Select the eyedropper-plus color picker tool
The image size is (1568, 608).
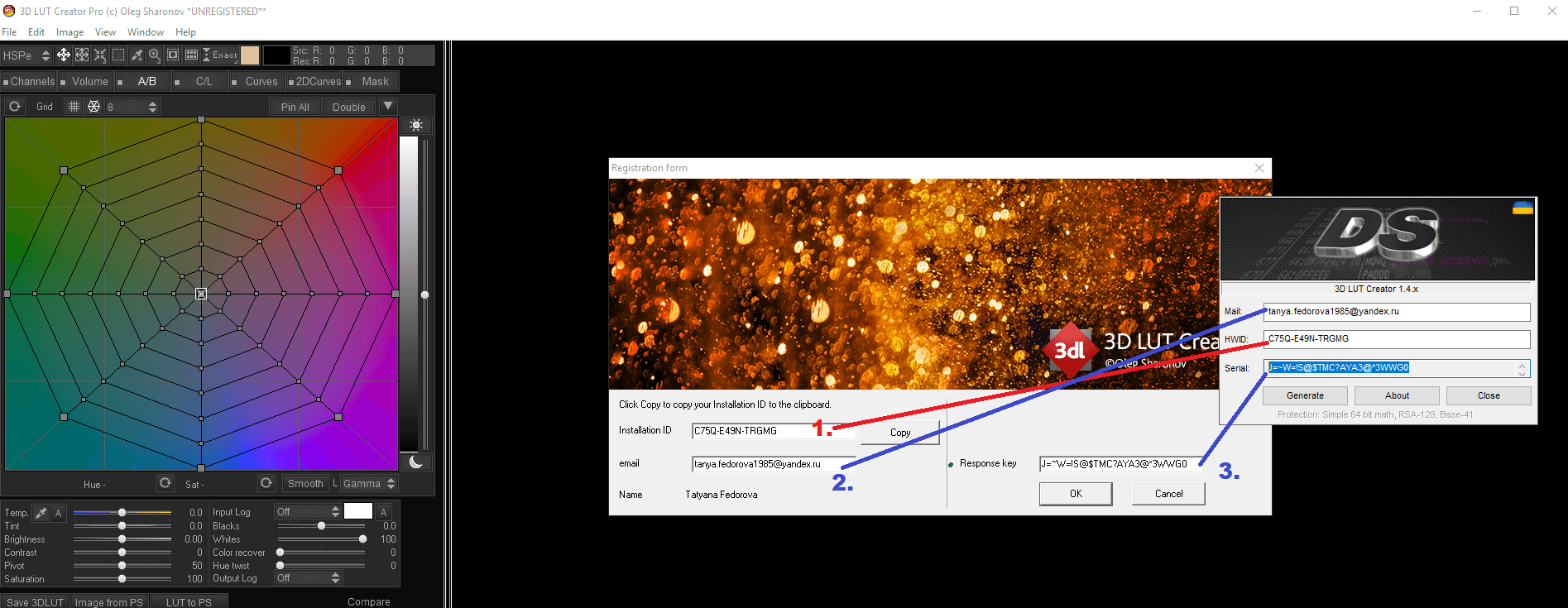(137, 55)
